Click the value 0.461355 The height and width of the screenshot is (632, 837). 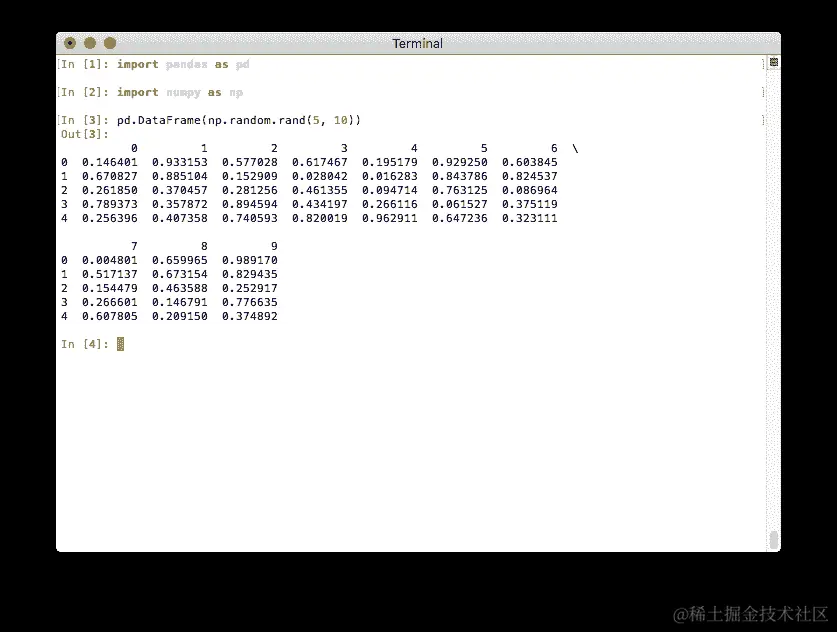pyautogui.click(x=319, y=190)
